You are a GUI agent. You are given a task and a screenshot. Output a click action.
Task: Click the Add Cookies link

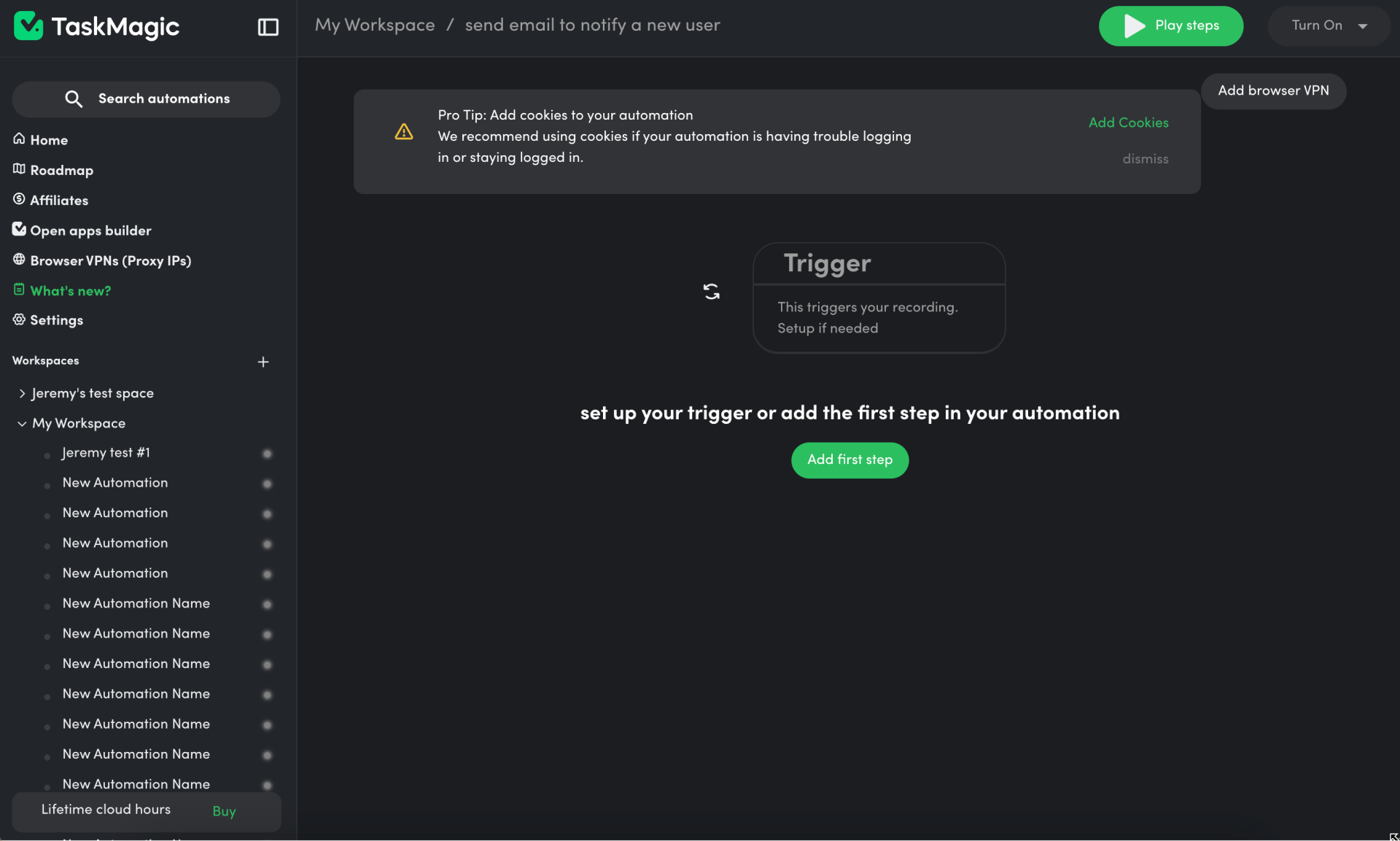click(1128, 123)
